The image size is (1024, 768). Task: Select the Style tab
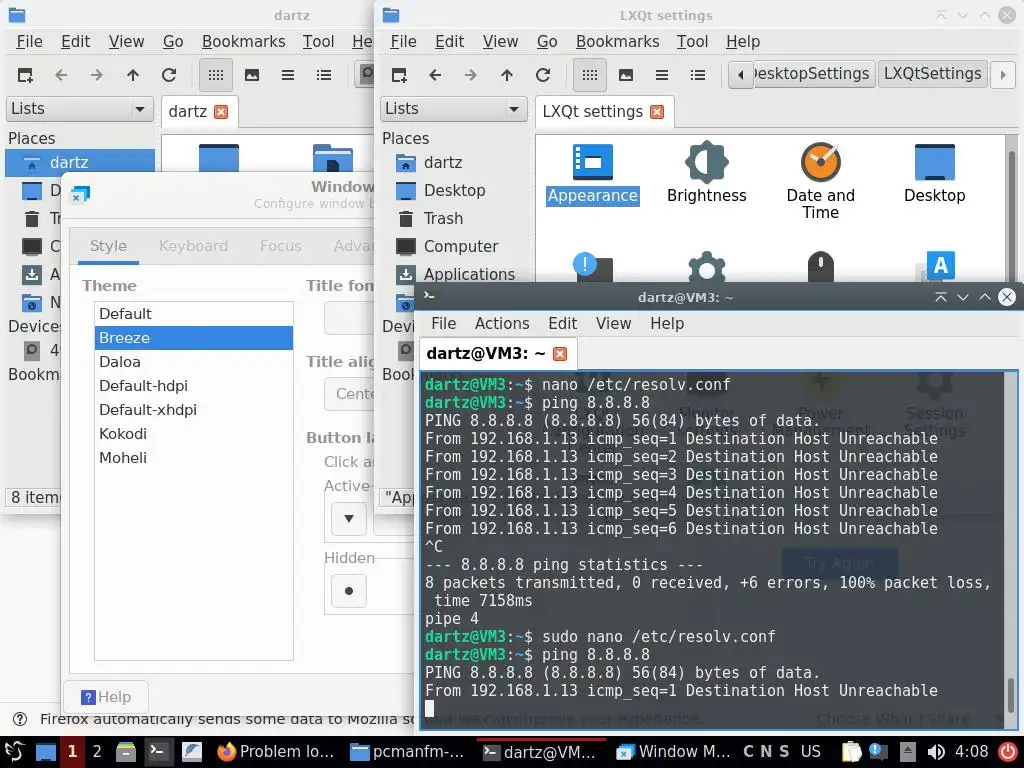108,246
